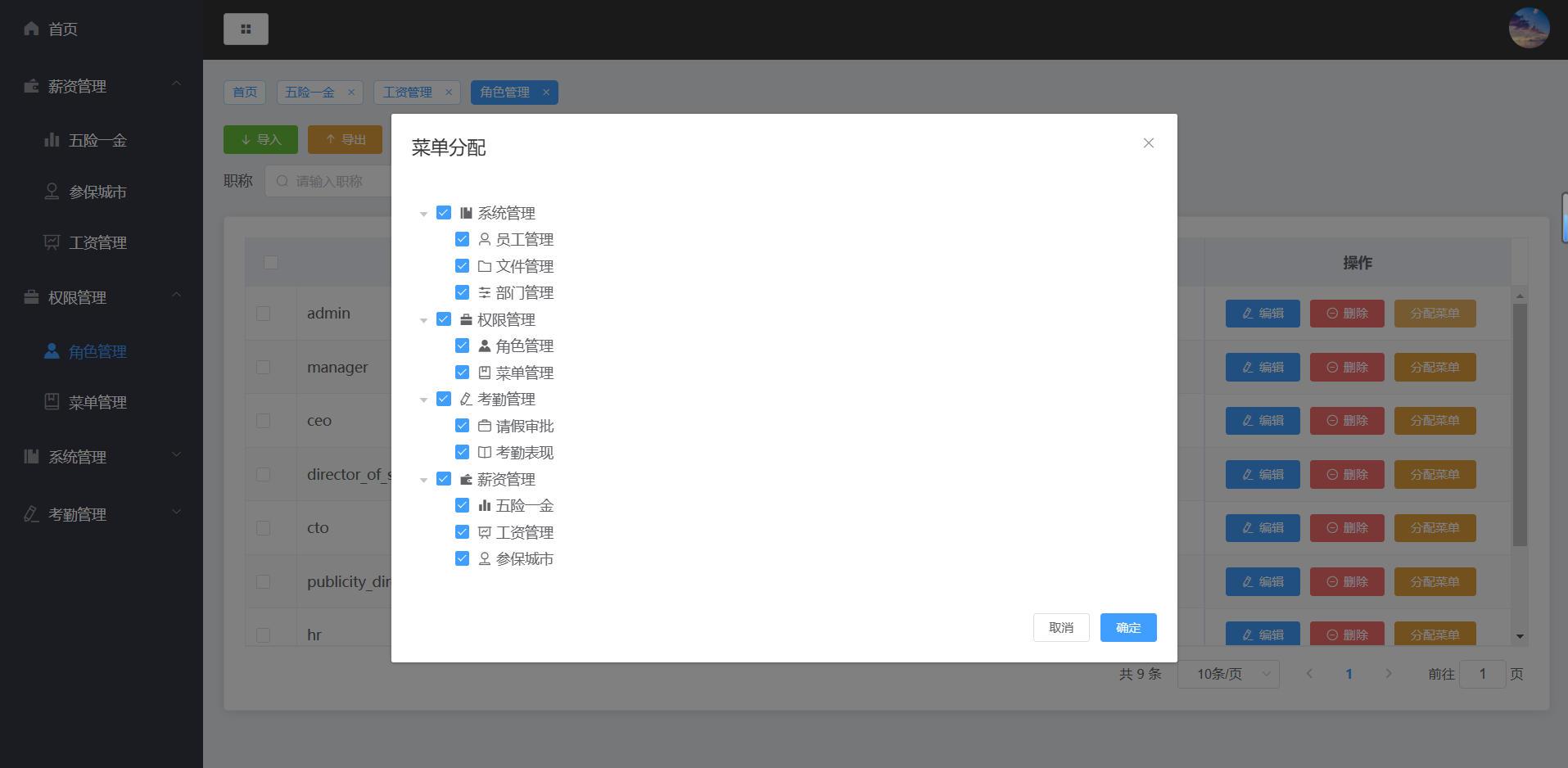Screen dimensions: 1568x768
Task: Open the app grid icon in top toolbar
Action: click(x=246, y=29)
